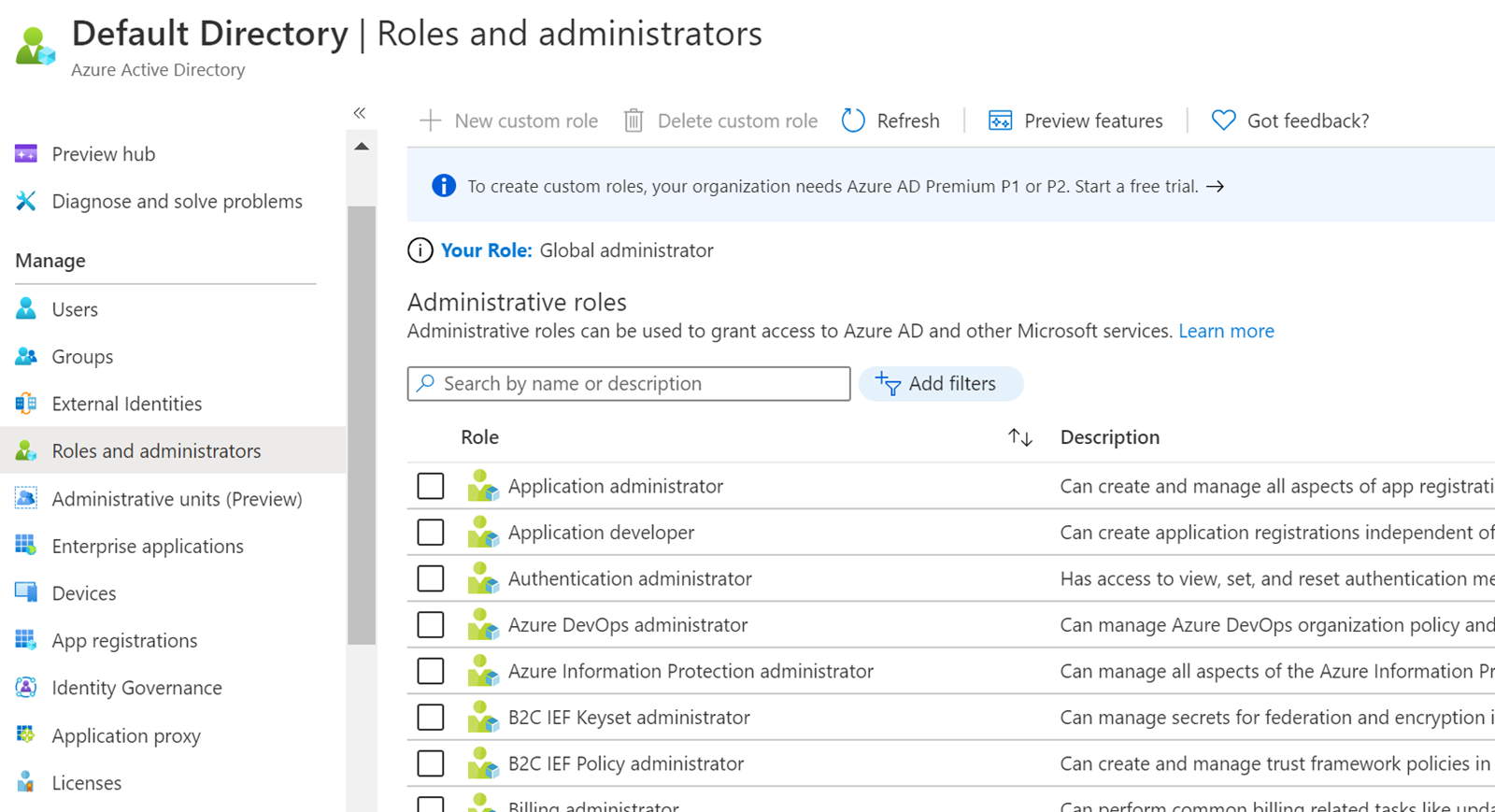
Task: Go to External Identities
Action: [x=127, y=404]
